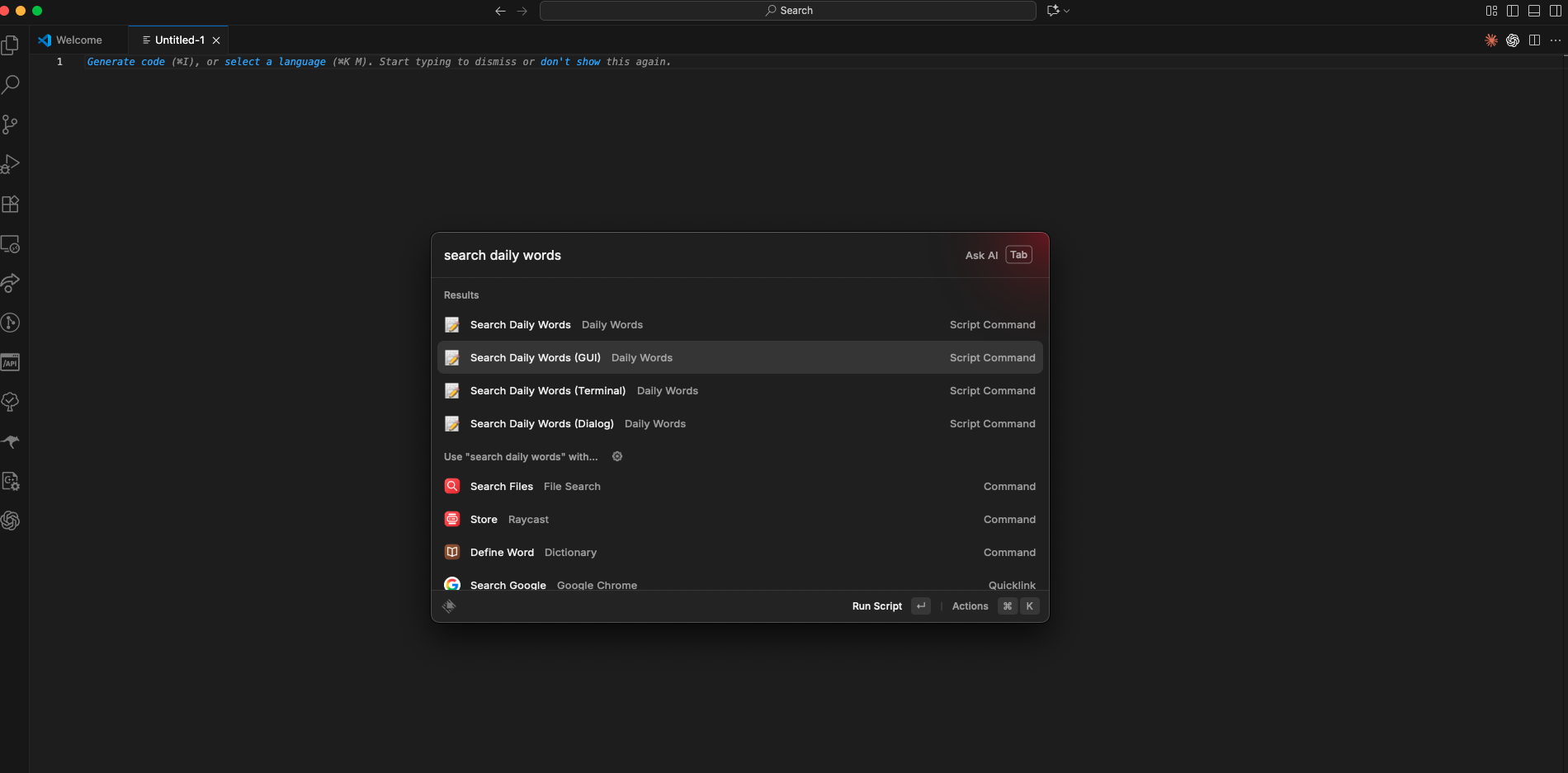This screenshot has width=1568, height=773.
Task: Open the Extensions view
Action: point(11,204)
